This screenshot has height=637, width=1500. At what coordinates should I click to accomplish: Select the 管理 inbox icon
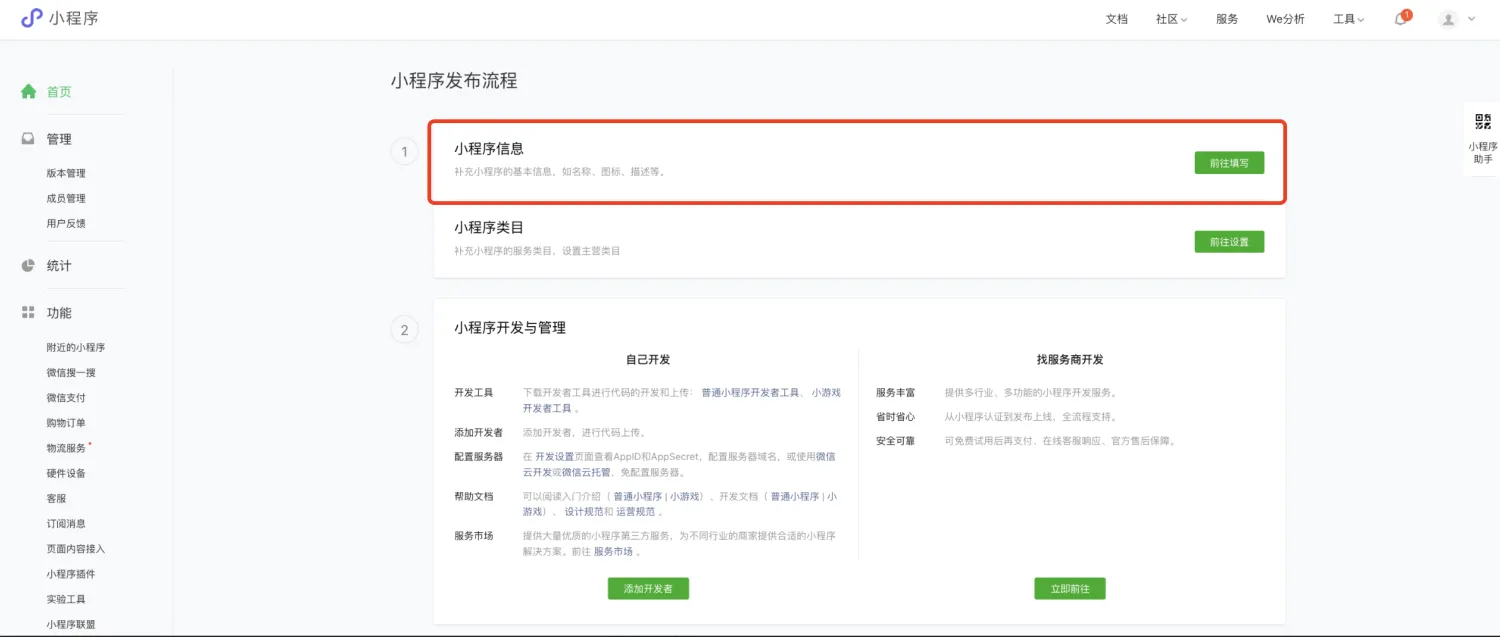(x=29, y=139)
